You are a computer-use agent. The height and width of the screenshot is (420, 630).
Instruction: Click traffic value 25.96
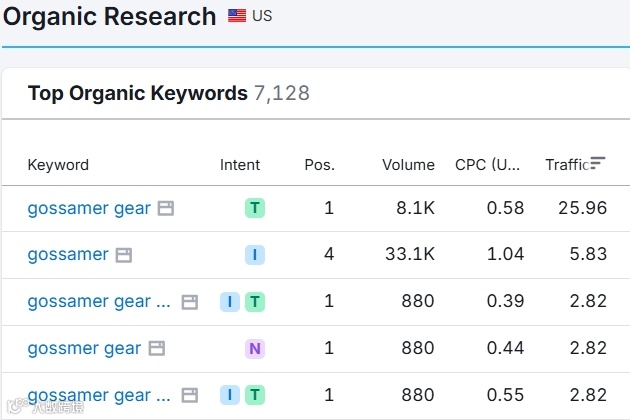[x=583, y=208]
